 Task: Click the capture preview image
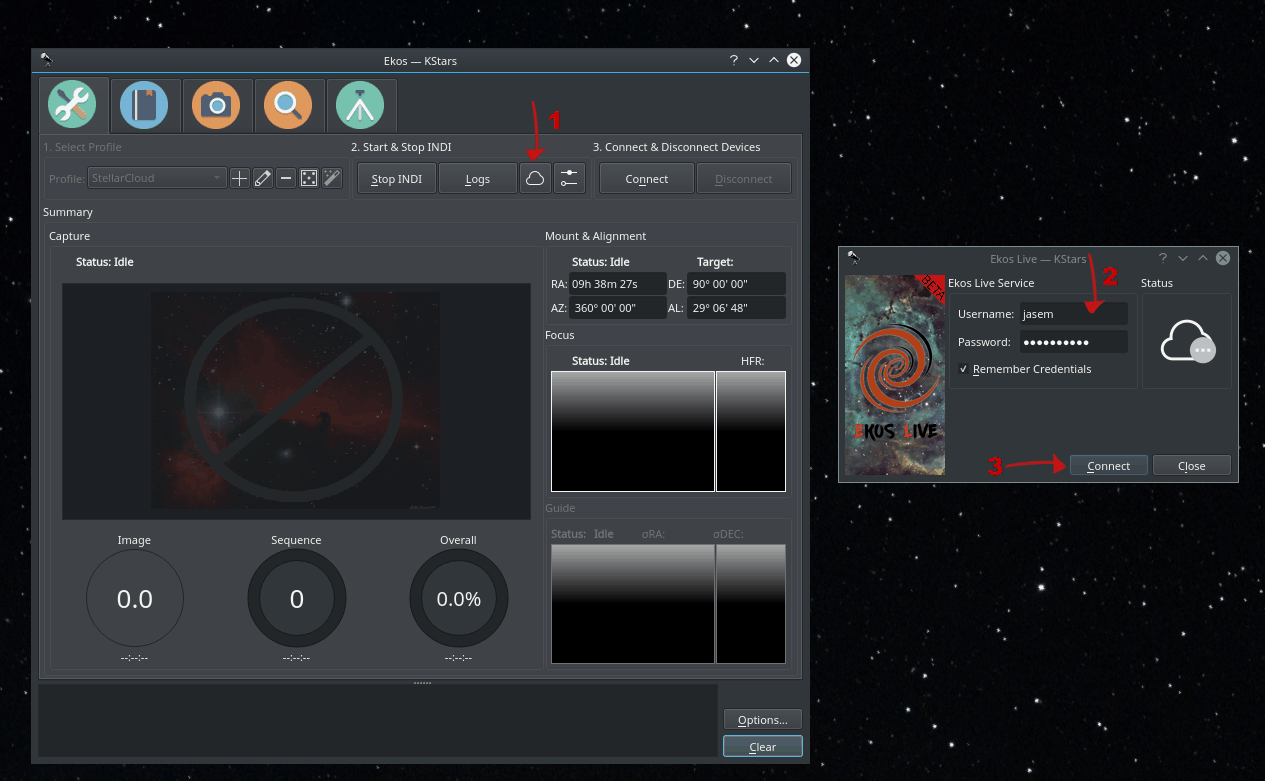[x=296, y=401]
